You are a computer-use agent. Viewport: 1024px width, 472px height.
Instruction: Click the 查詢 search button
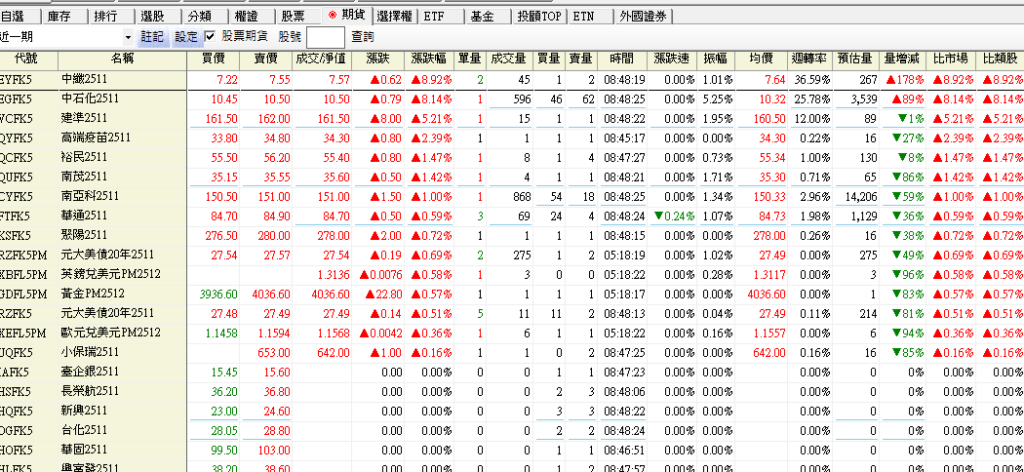click(x=363, y=36)
